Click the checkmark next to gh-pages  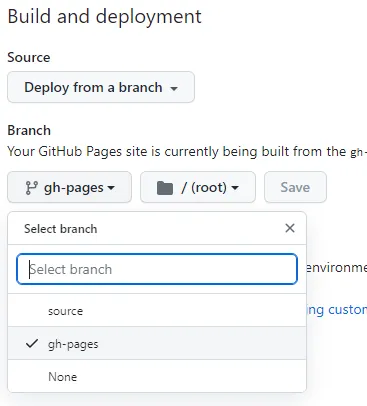tap(32, 343)
